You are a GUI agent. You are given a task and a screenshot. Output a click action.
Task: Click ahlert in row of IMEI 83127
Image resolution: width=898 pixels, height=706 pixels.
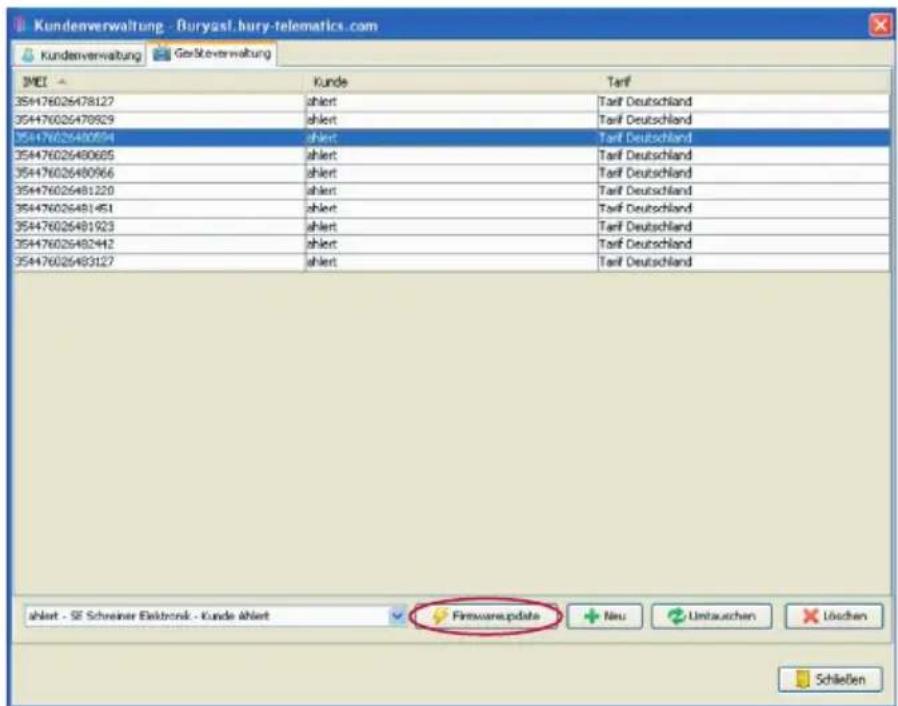[x=322, y=262]
